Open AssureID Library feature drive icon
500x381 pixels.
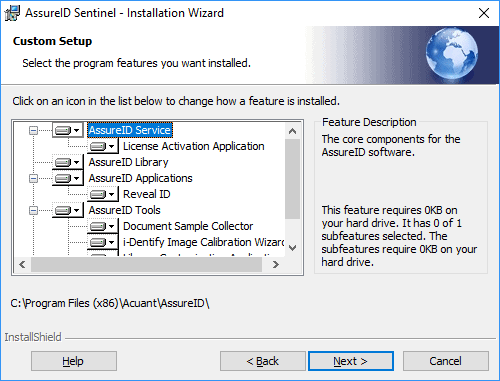pos(68,162)
